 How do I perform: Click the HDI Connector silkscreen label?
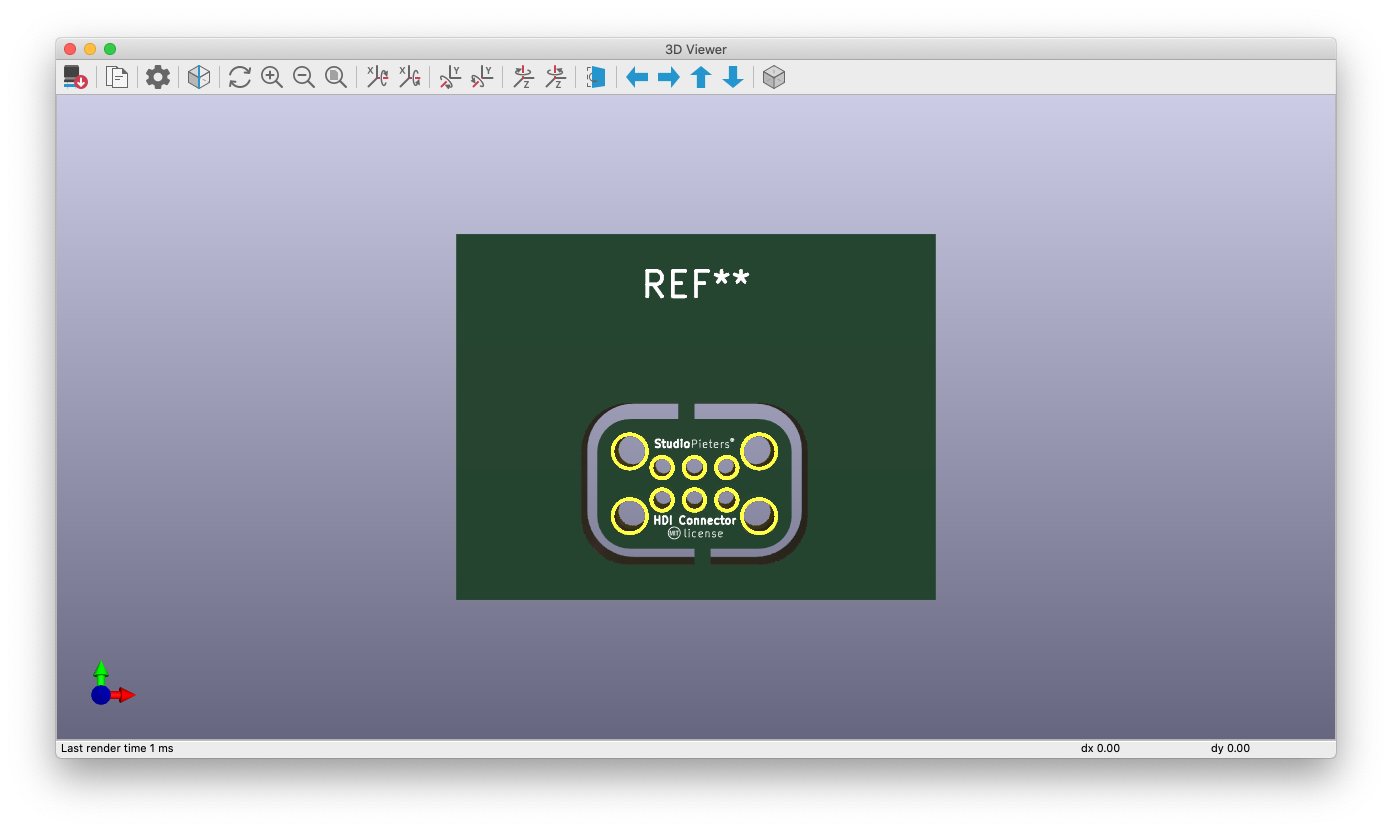pos(694,520)
